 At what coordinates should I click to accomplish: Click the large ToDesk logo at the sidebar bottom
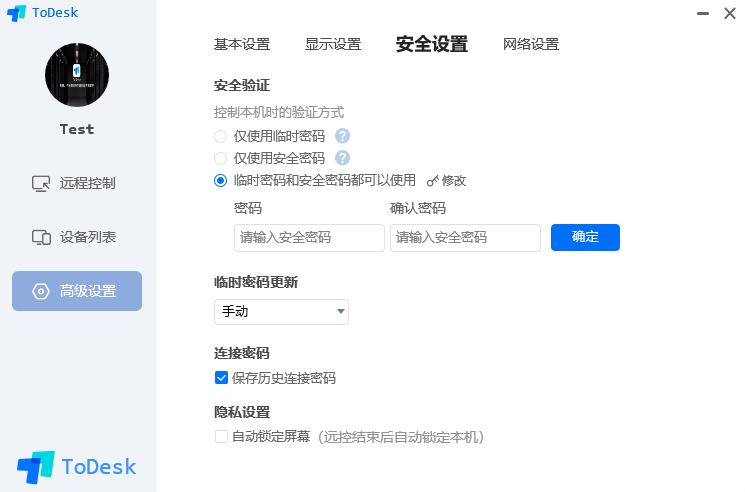tap(76, 467)
